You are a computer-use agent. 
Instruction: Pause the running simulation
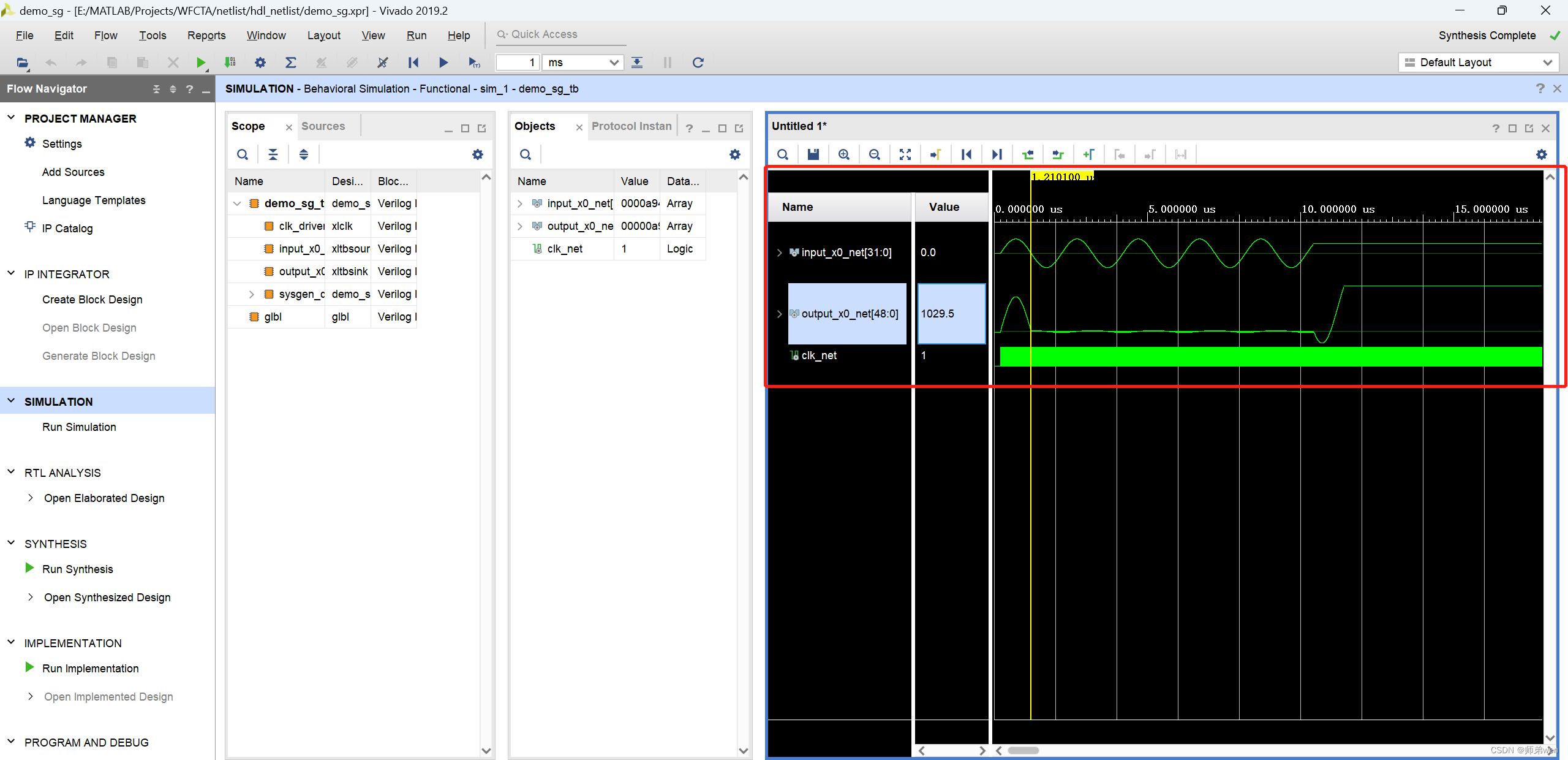coord(667,62)
